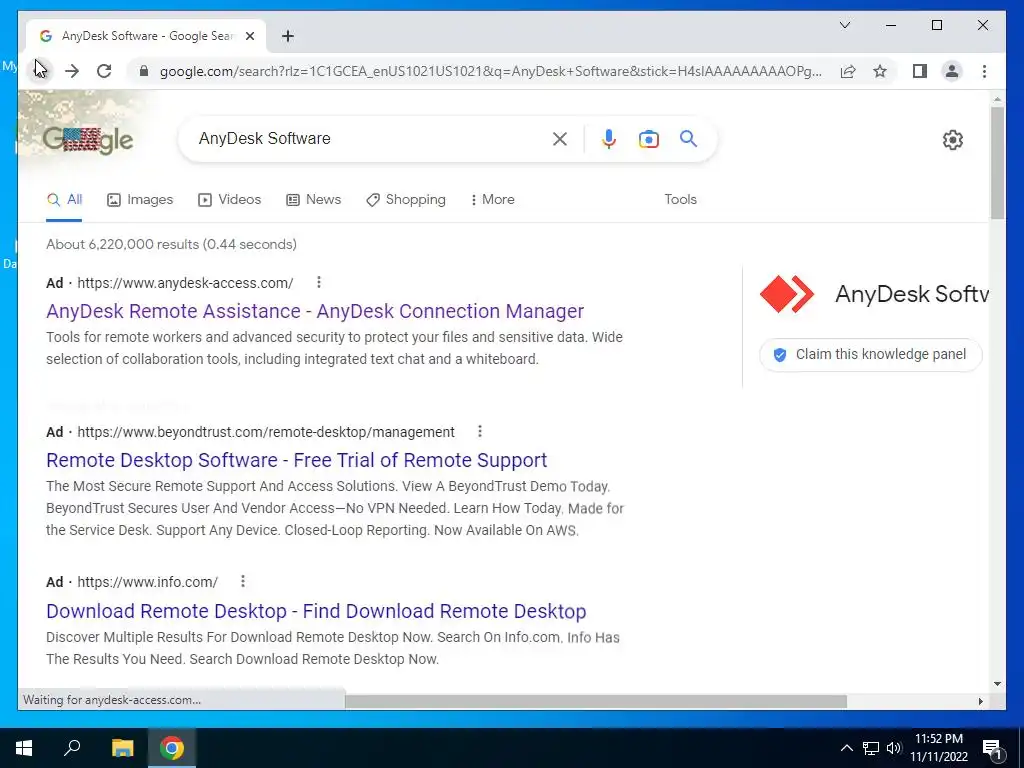Go forward with the forward arrow
The image size is (1024, 768).
coord(72,71)
